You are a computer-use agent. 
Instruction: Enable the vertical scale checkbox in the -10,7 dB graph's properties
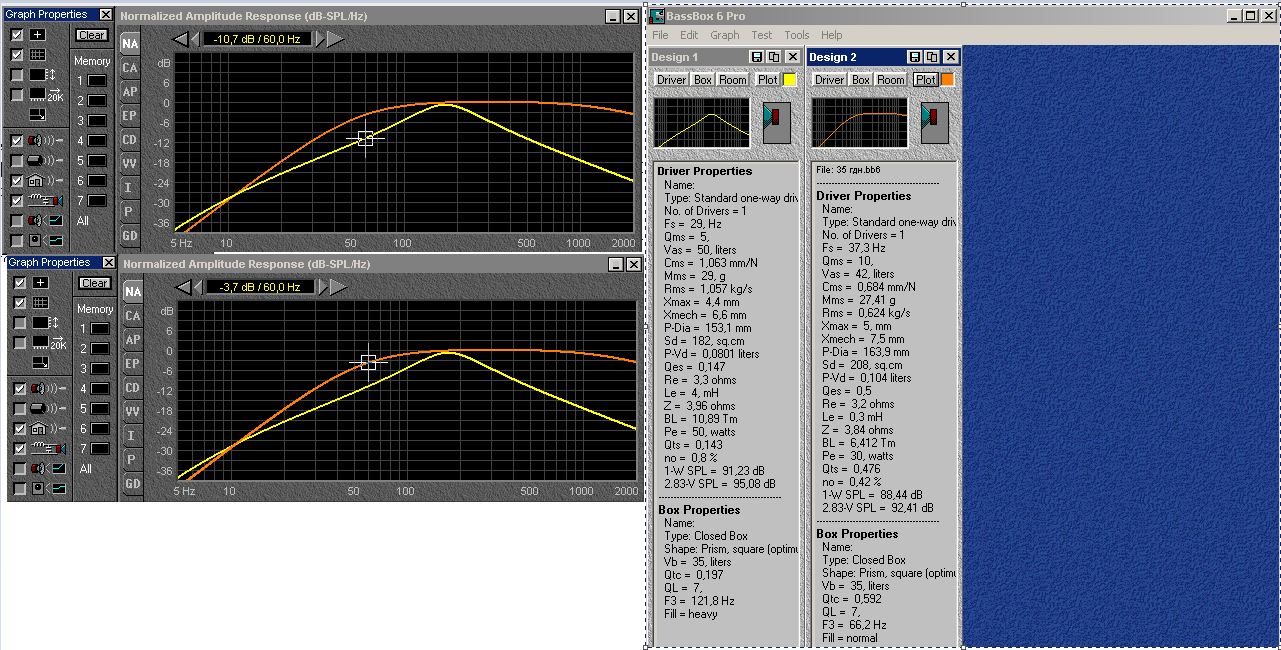(x=17, y=74)
